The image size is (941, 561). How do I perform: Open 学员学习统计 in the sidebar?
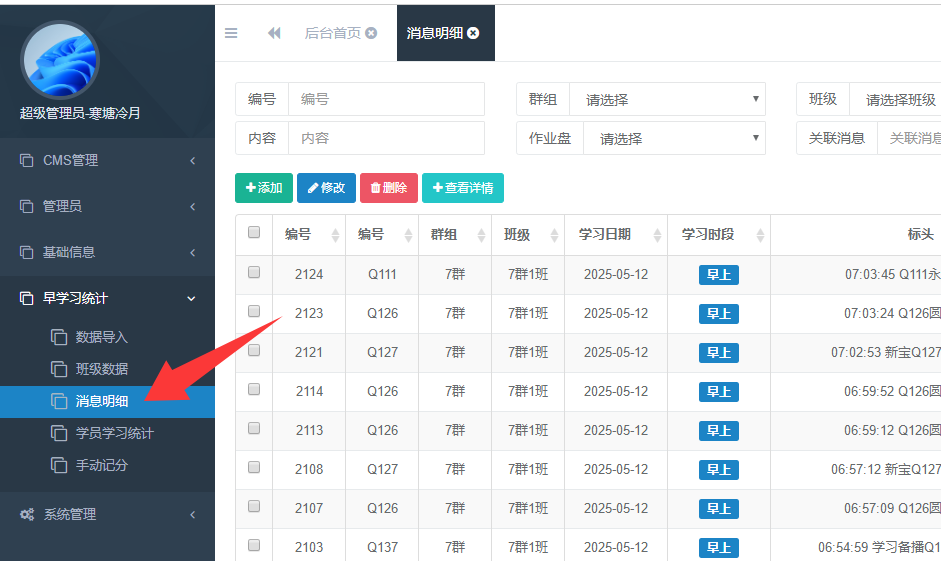point(114,433)
